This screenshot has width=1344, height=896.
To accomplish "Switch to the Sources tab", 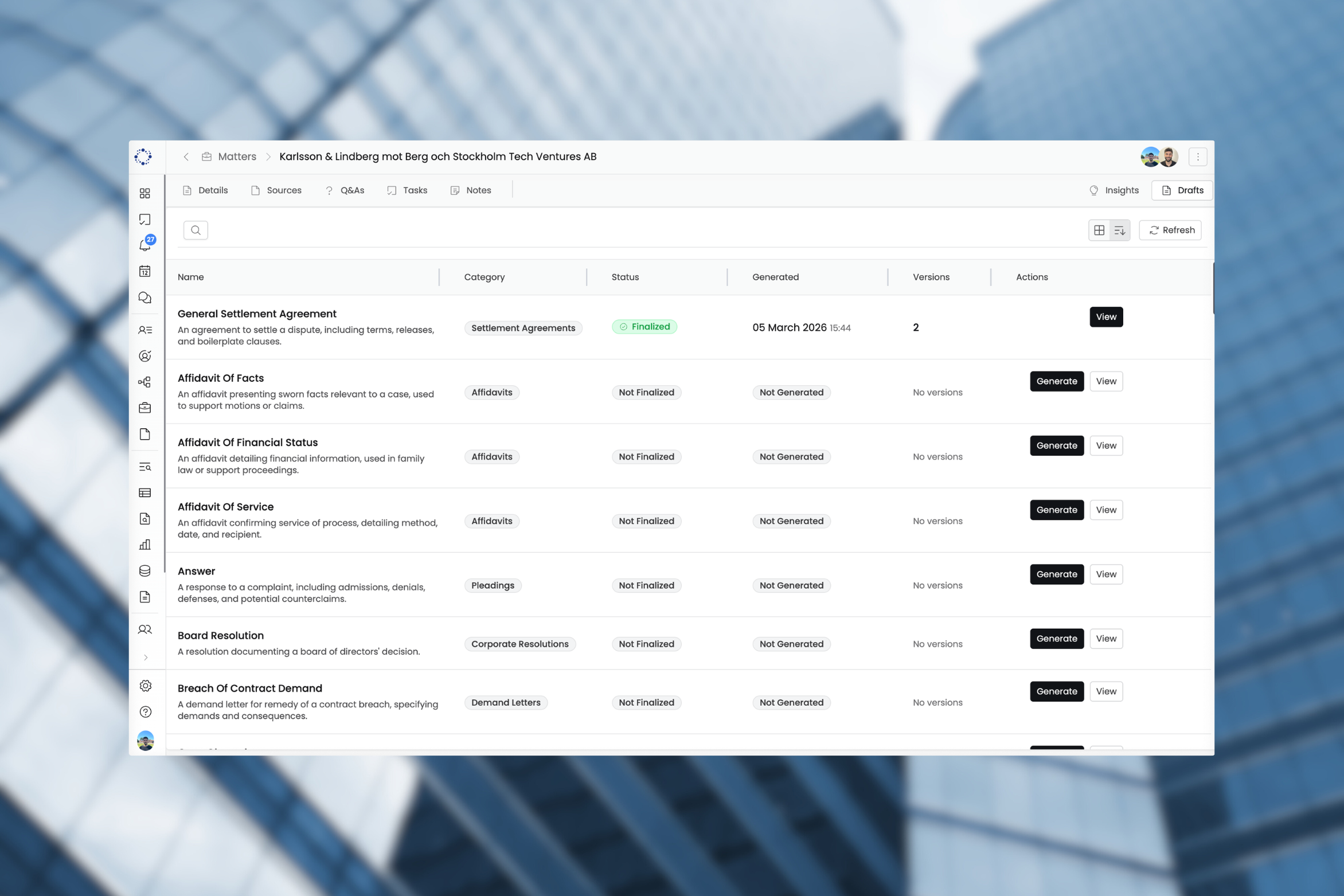I will [276, 190].
